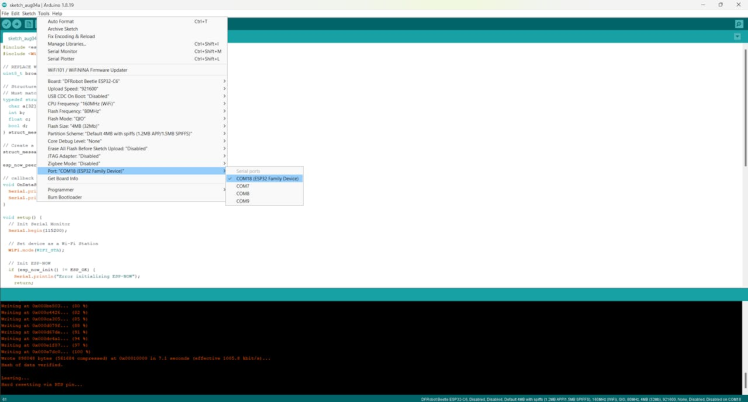Expand JTAG Adapter "Disabled" submenu
Image resolution: width=748 pixels, height=402 pixels.
(x=132, y=156)
